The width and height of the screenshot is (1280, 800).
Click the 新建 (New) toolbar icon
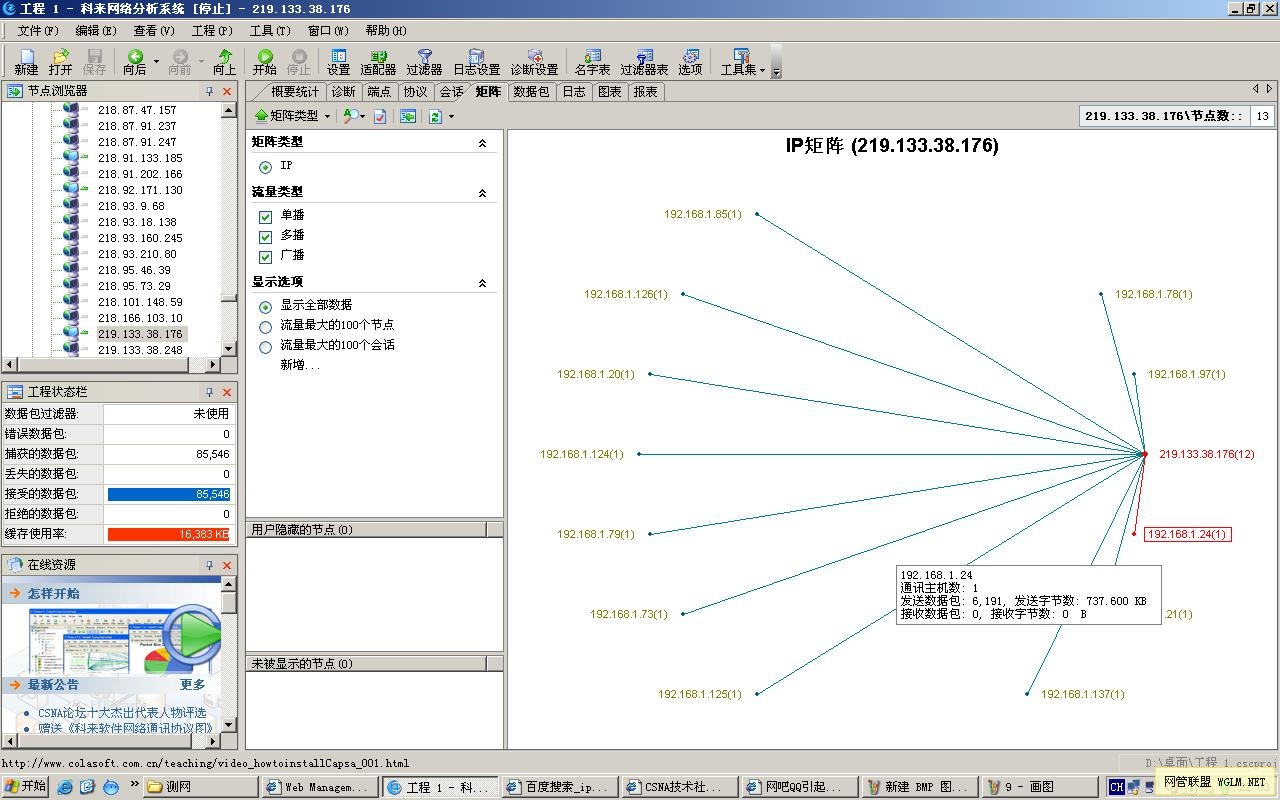(26, 62)
